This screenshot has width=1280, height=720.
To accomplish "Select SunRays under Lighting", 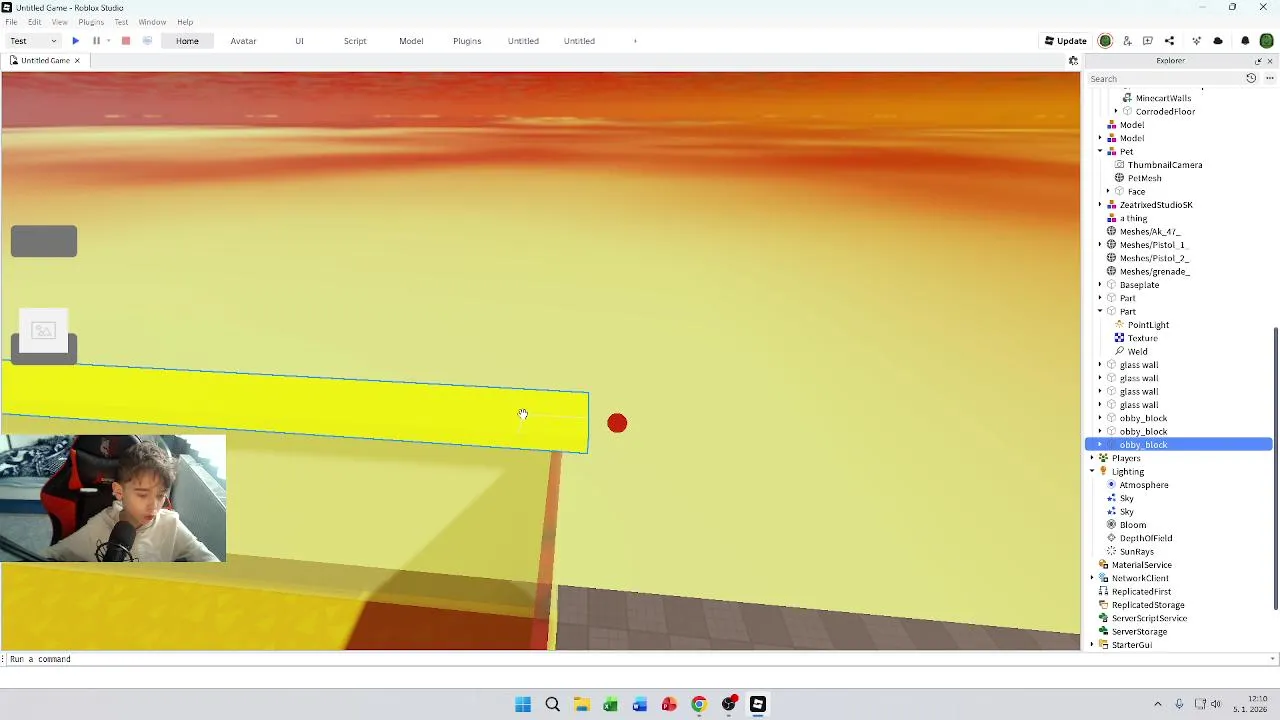I will click(x=1136, y=552).
